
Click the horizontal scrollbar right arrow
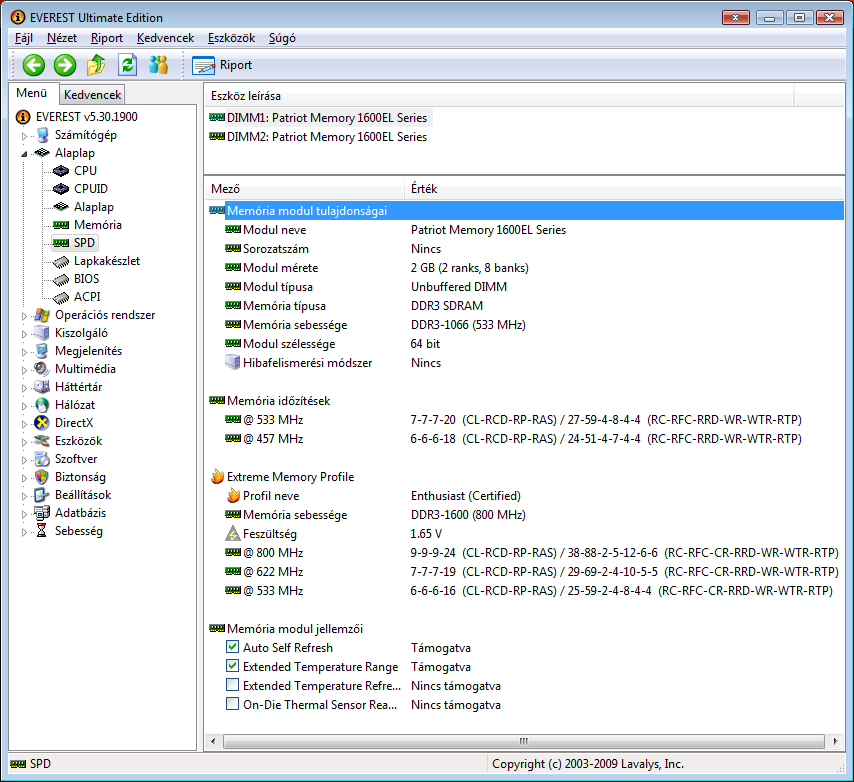point(835,741)
